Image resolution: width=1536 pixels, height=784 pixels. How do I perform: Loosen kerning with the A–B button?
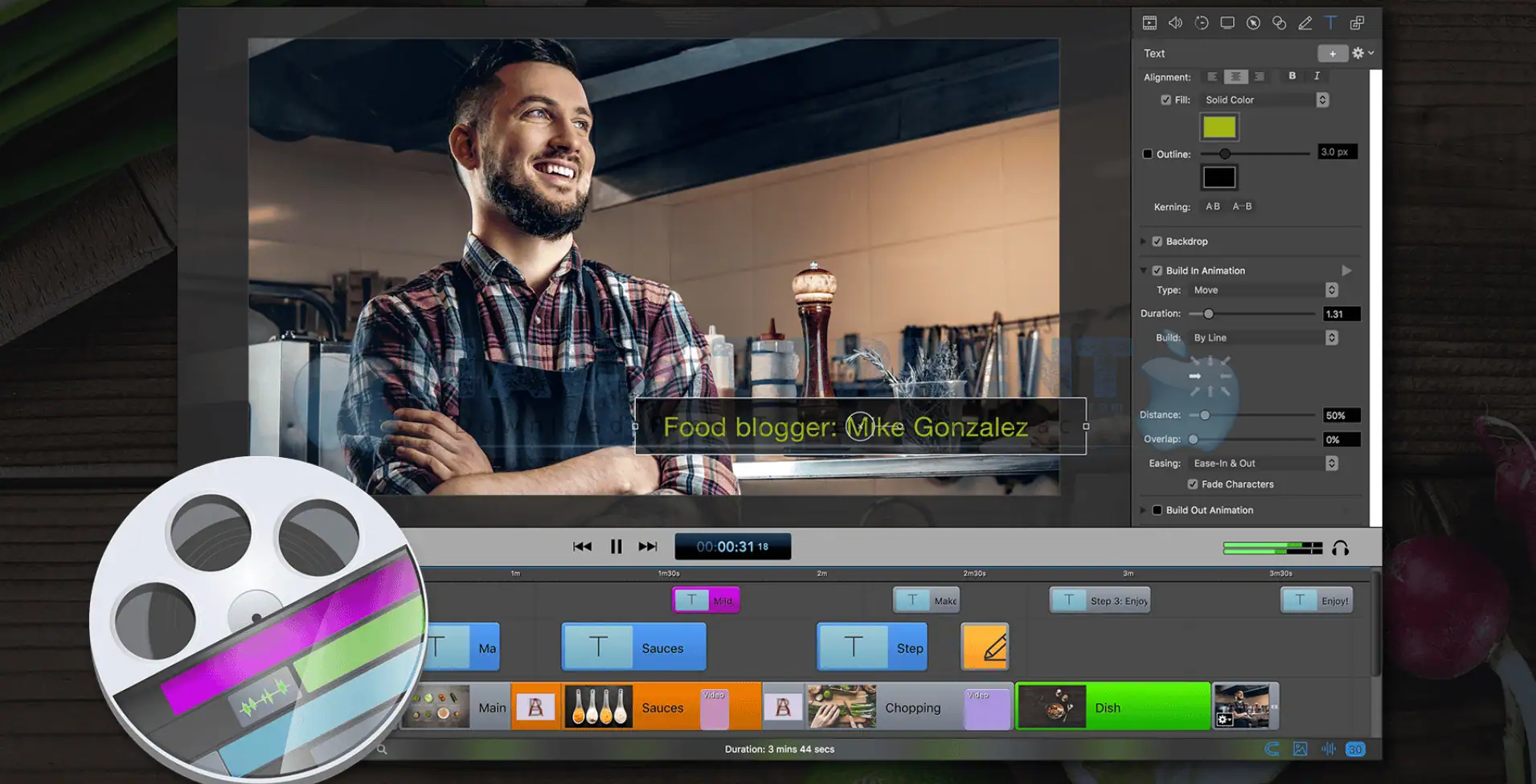1242,206
